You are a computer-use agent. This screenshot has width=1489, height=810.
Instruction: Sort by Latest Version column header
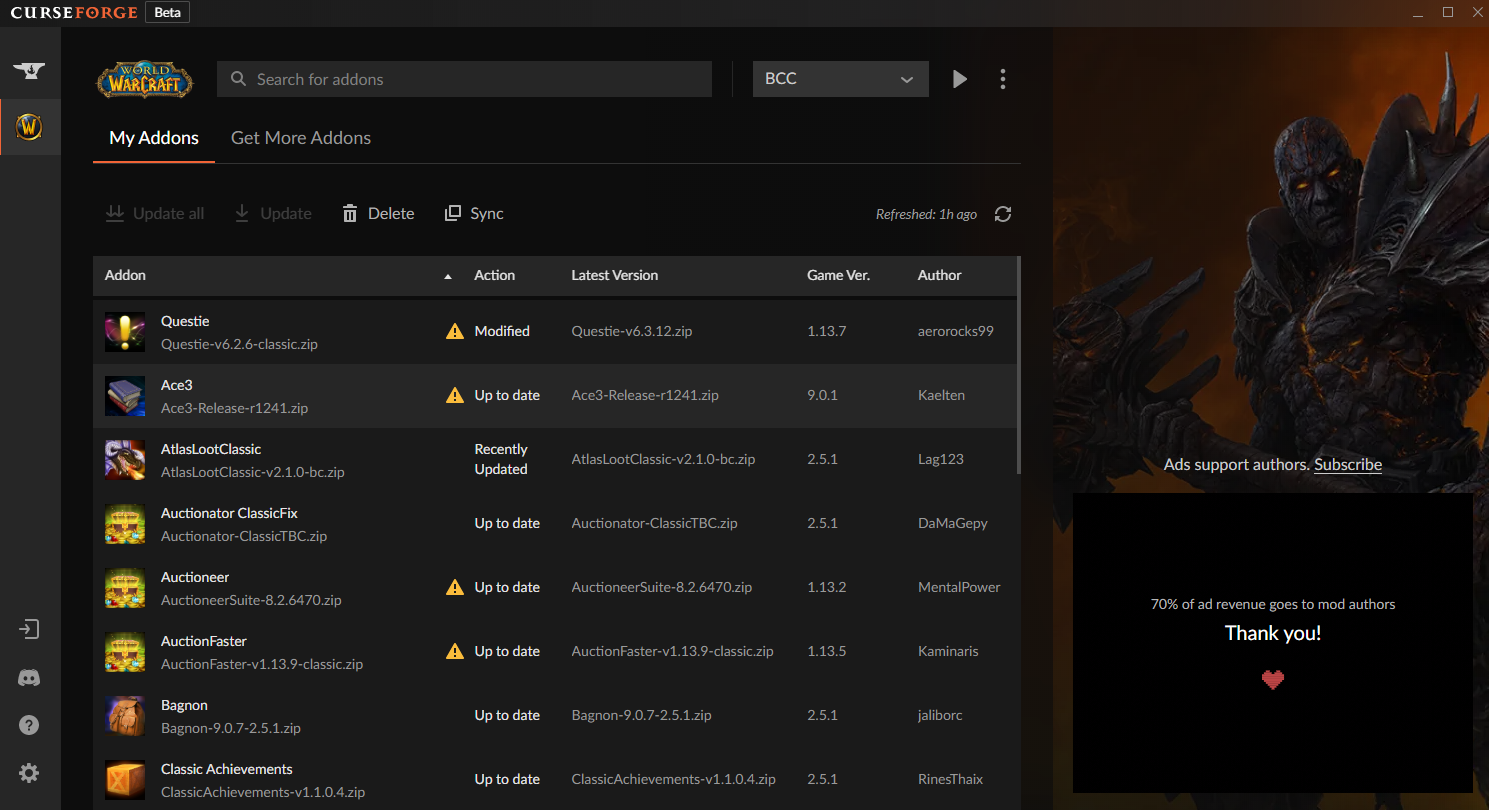click(x=615, y=275)
